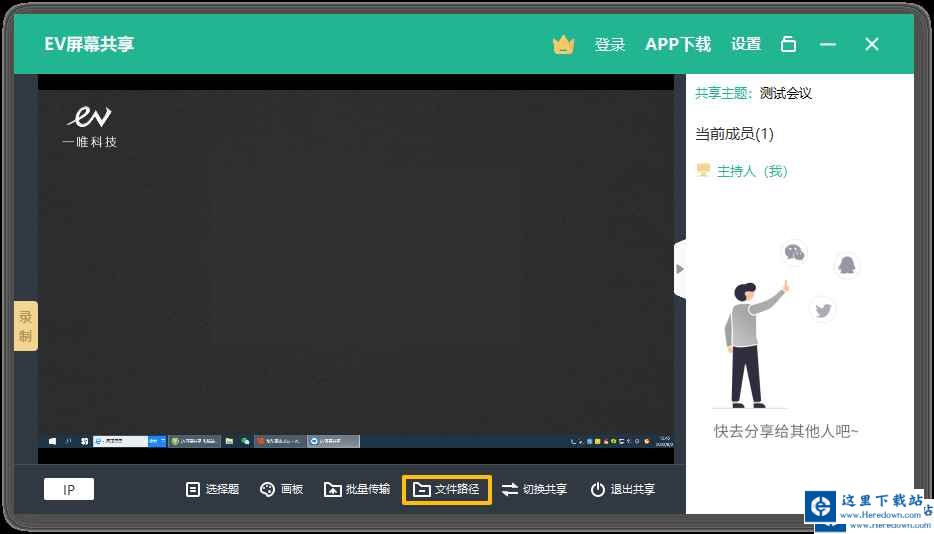Screen dimensions: 934x534
Task: Click 退出共享 to exit sharing
Action: point(622,489)
